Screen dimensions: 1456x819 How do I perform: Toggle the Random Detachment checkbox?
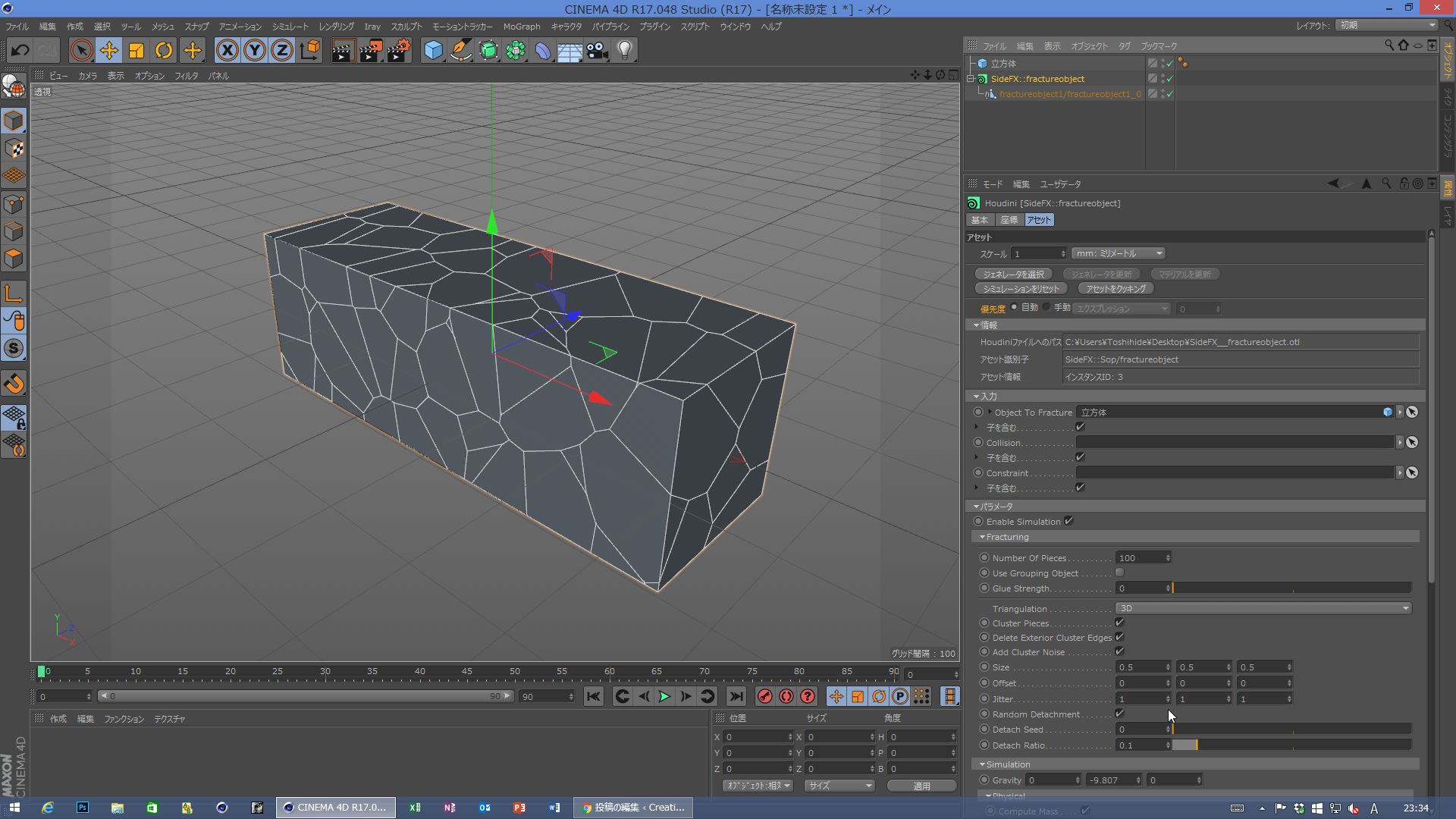pyautogui.click(x=1119, y=714)
